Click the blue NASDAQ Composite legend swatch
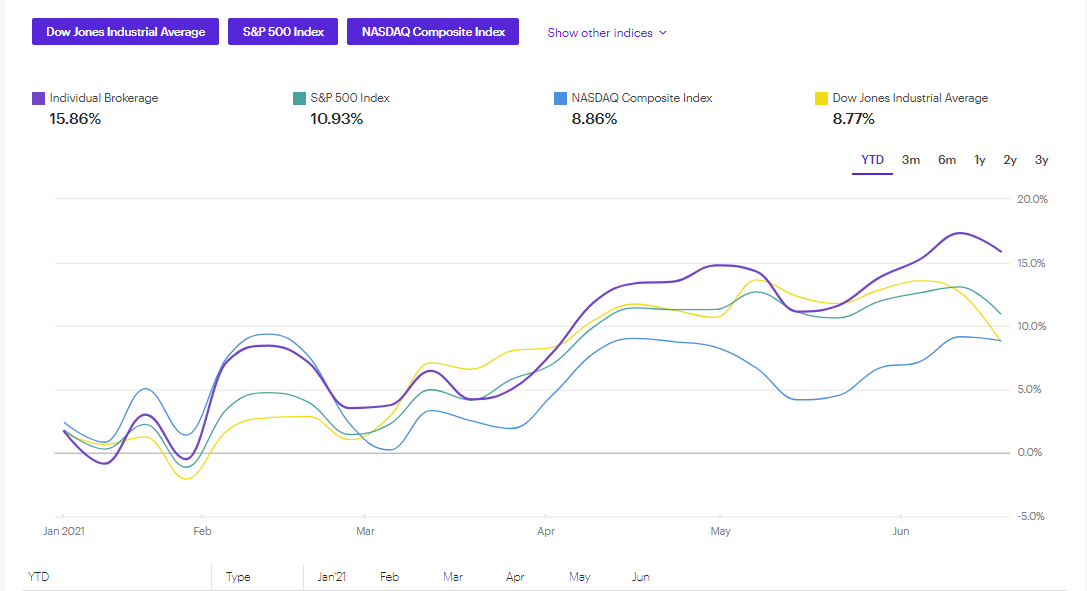 pyautogui.click(x=561, y=98)
